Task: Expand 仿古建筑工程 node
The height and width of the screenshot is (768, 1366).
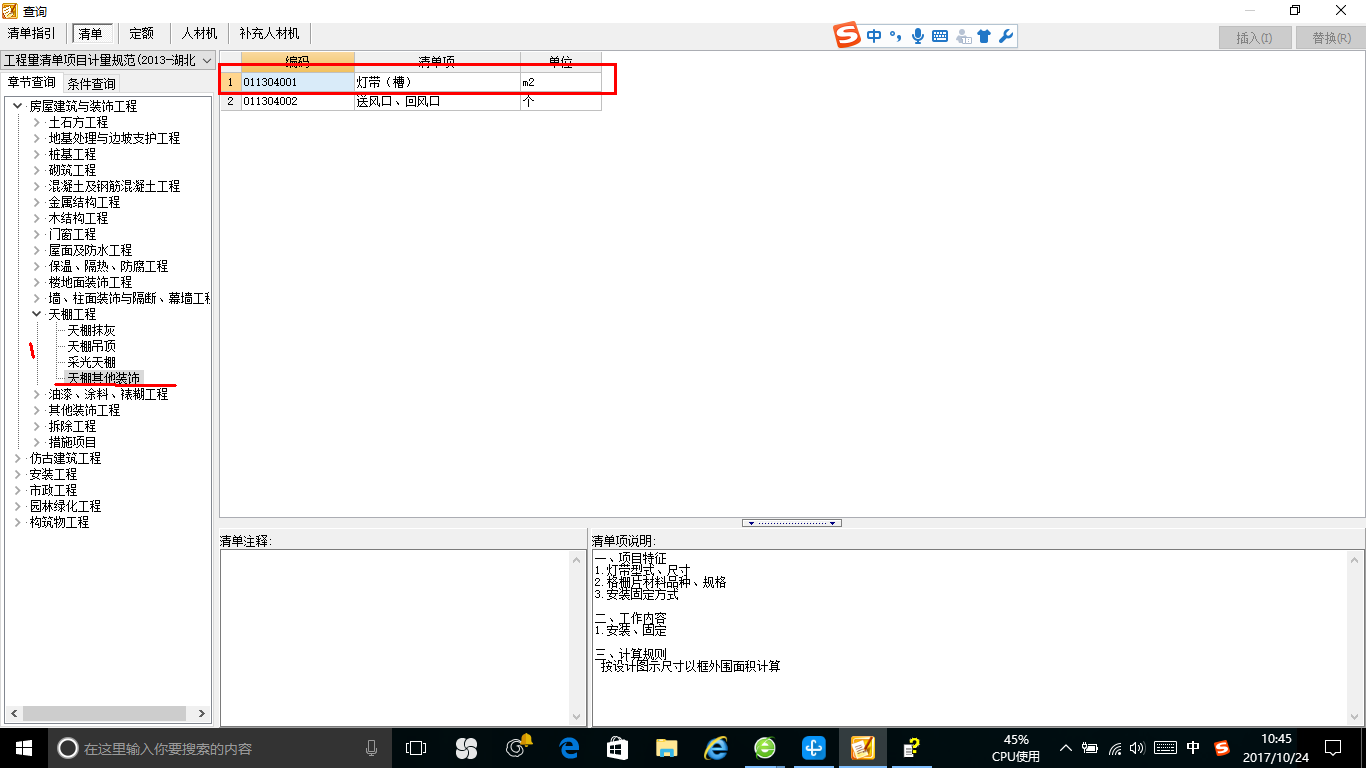Action: [17, 458]
